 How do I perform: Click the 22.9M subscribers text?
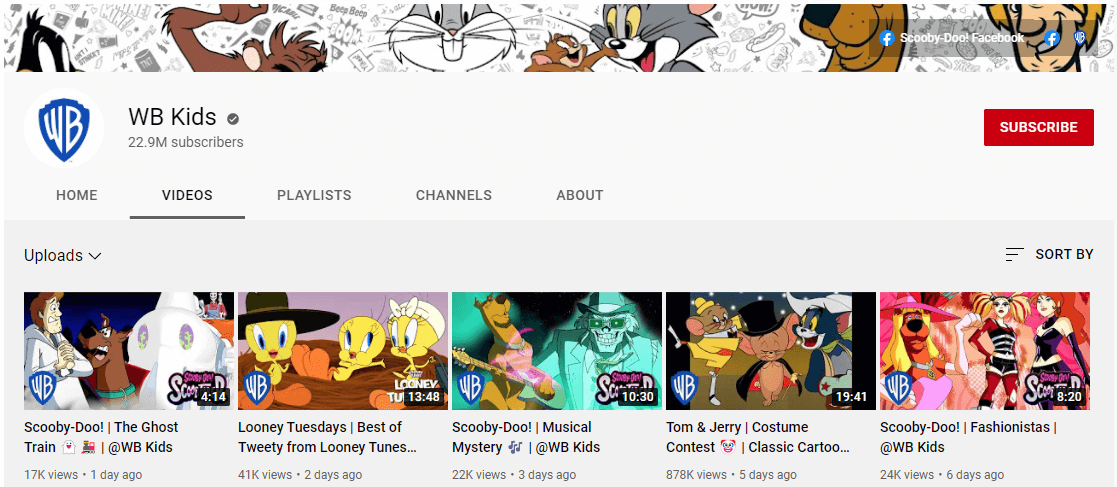[186, 142]
